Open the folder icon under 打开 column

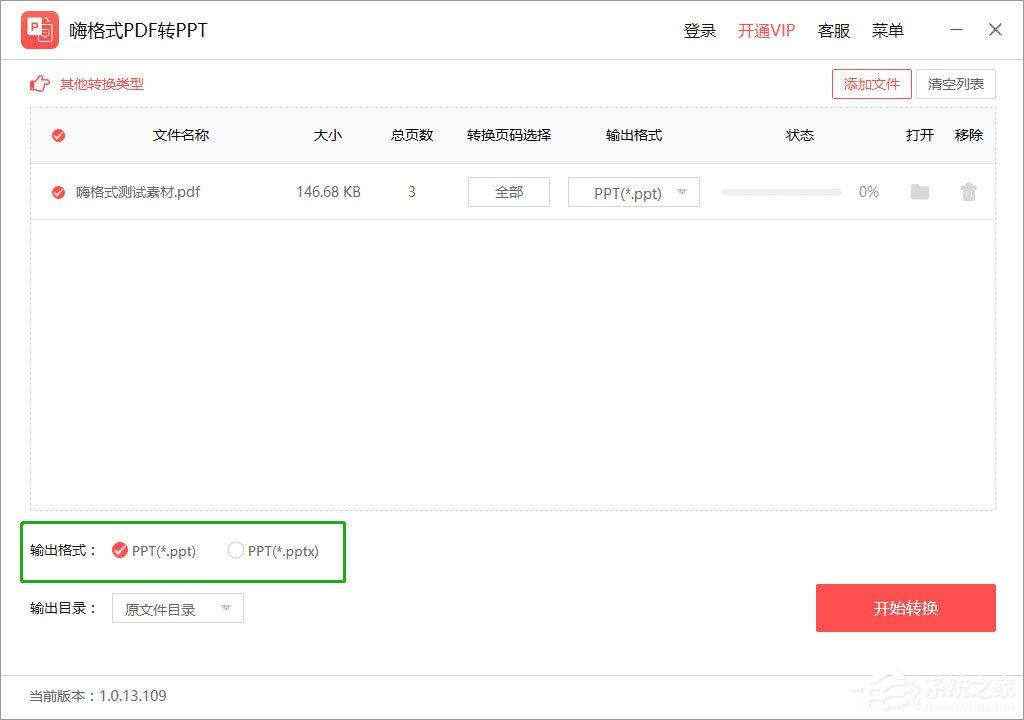(919, 192)
